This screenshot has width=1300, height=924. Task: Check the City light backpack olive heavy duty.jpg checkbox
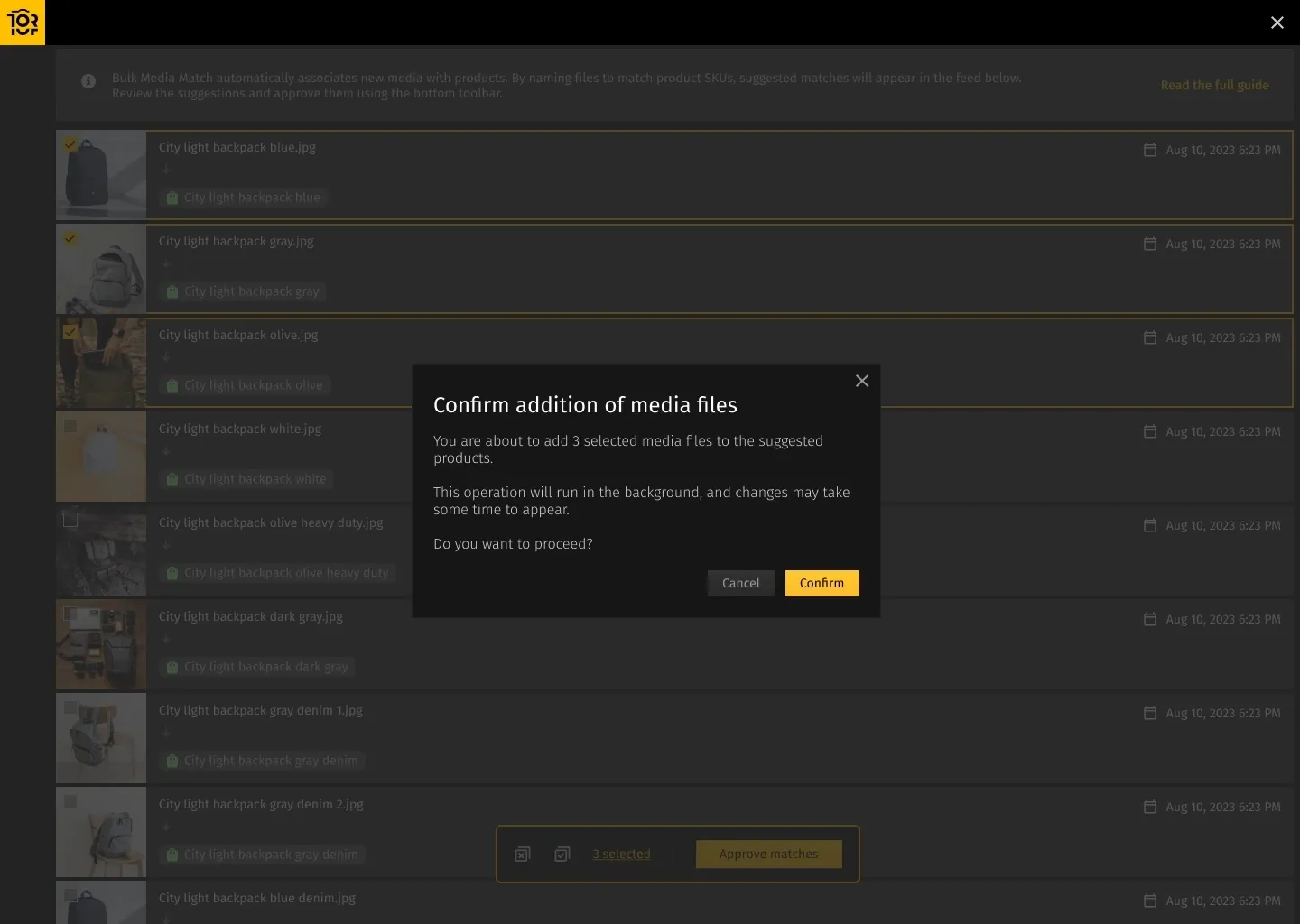coord(70,520)
